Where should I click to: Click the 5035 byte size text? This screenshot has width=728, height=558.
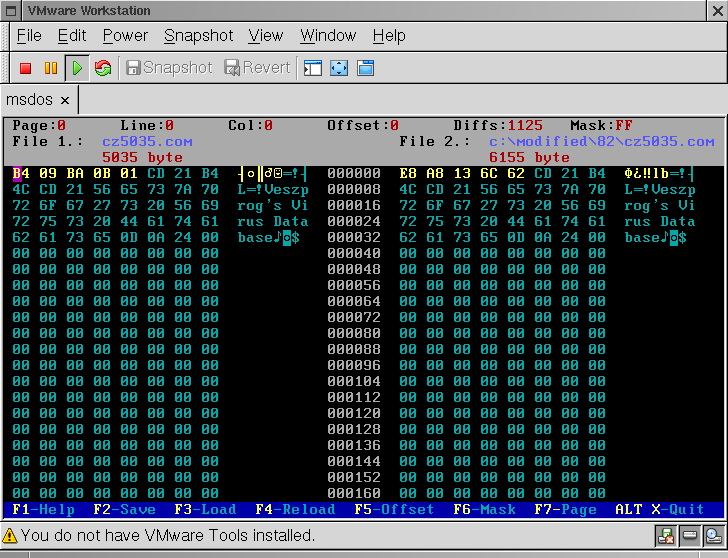tap(142, 157)
